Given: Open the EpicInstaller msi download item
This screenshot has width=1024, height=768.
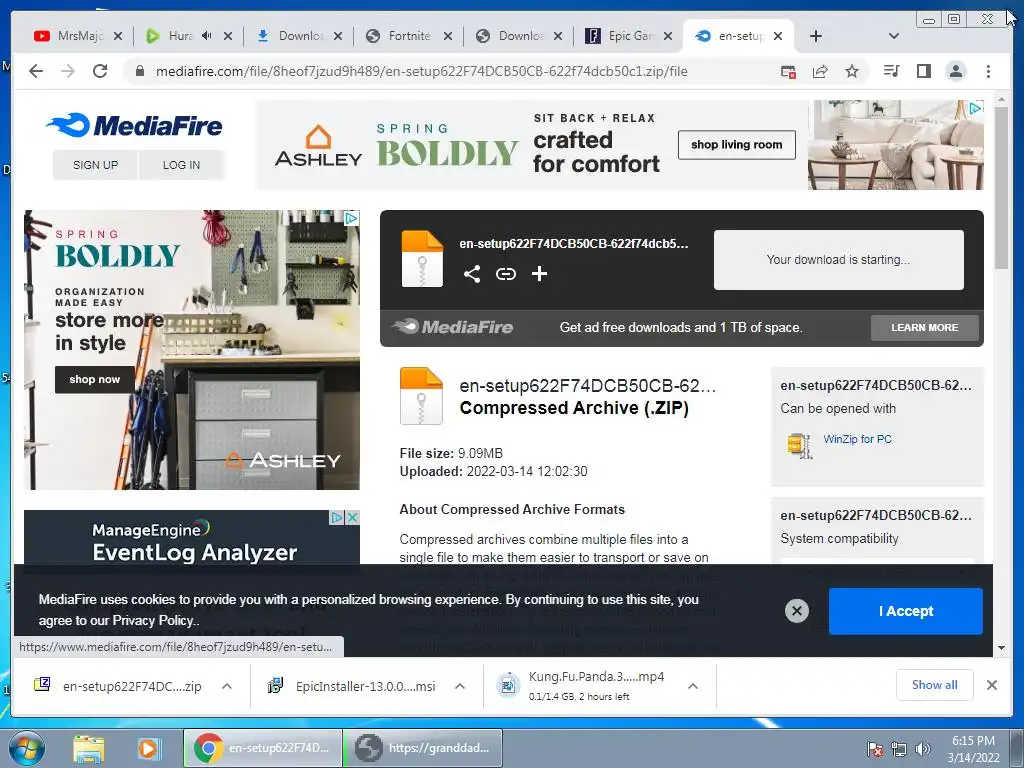Looking at the screenshot, I should coord(353,686).
